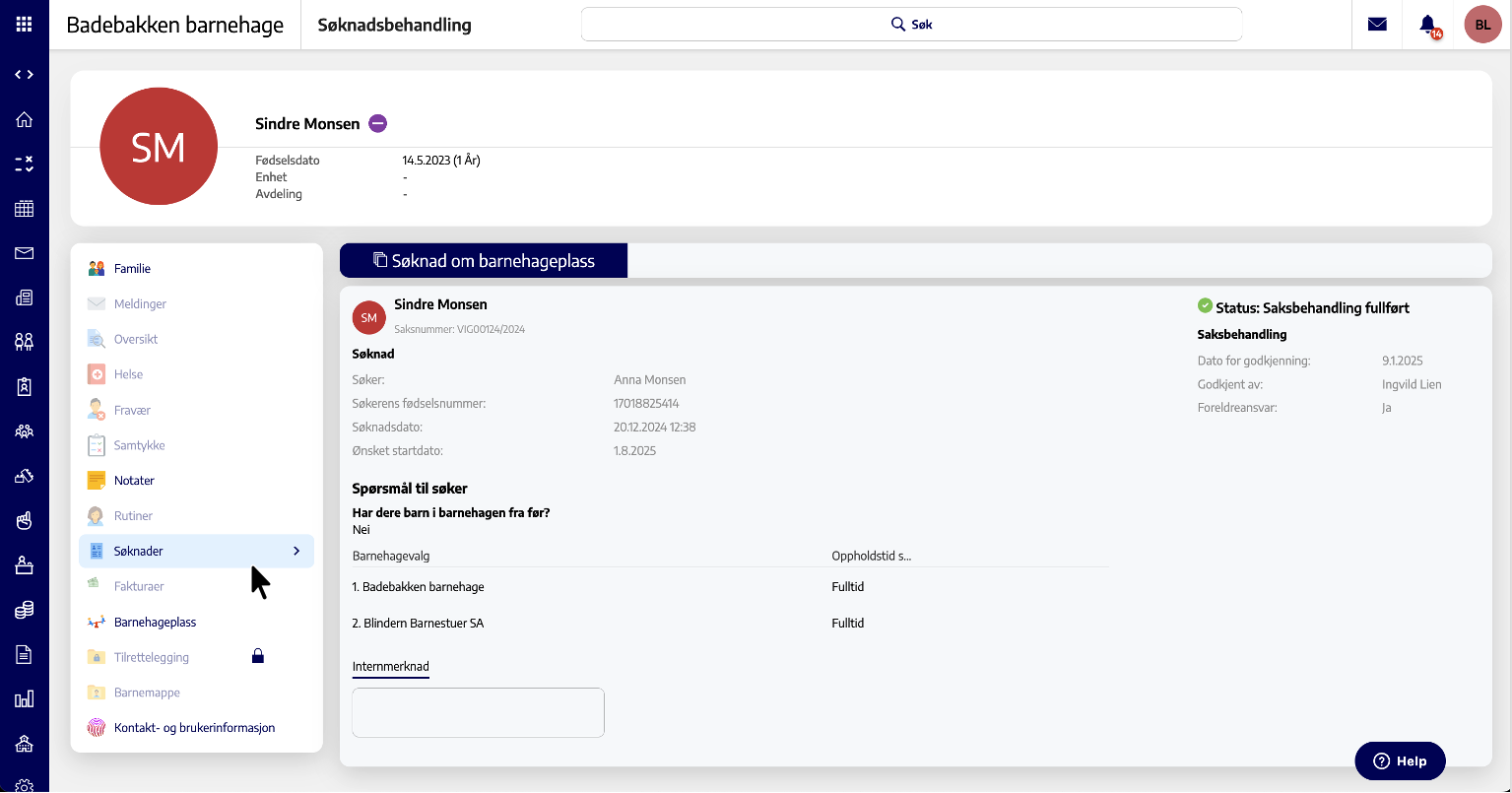Select the Søknad om barnehageplass tab
This screenshot has height=793, width=1512.
click(x=484, y=261)
